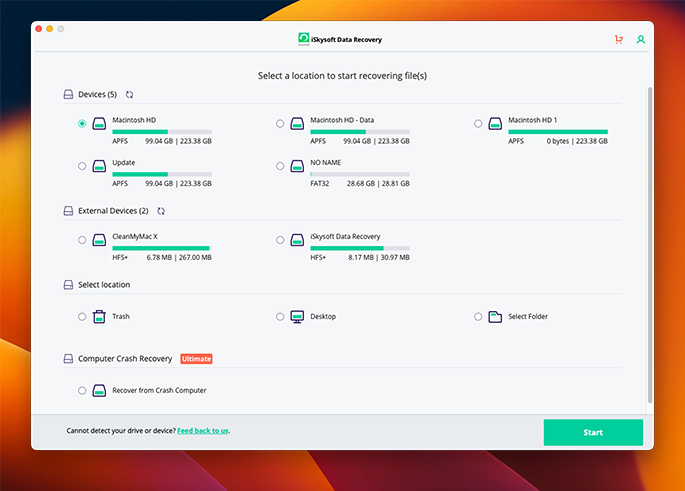Select the Desktop location radio button
Image resolution: width=685 pixels, height=491 pixels.
coord(280,317)
